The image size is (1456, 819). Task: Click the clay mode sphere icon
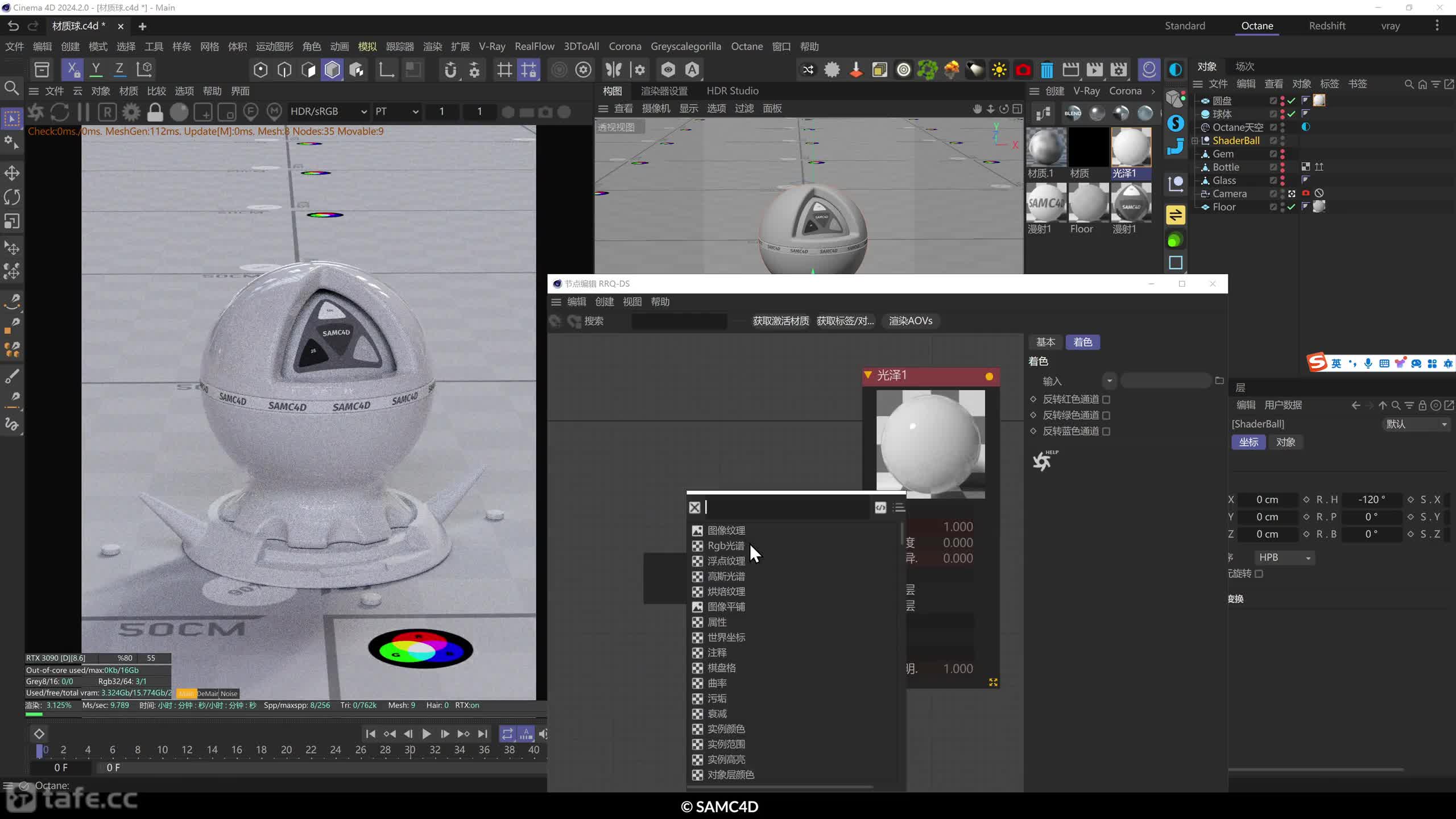pos(179,112)
